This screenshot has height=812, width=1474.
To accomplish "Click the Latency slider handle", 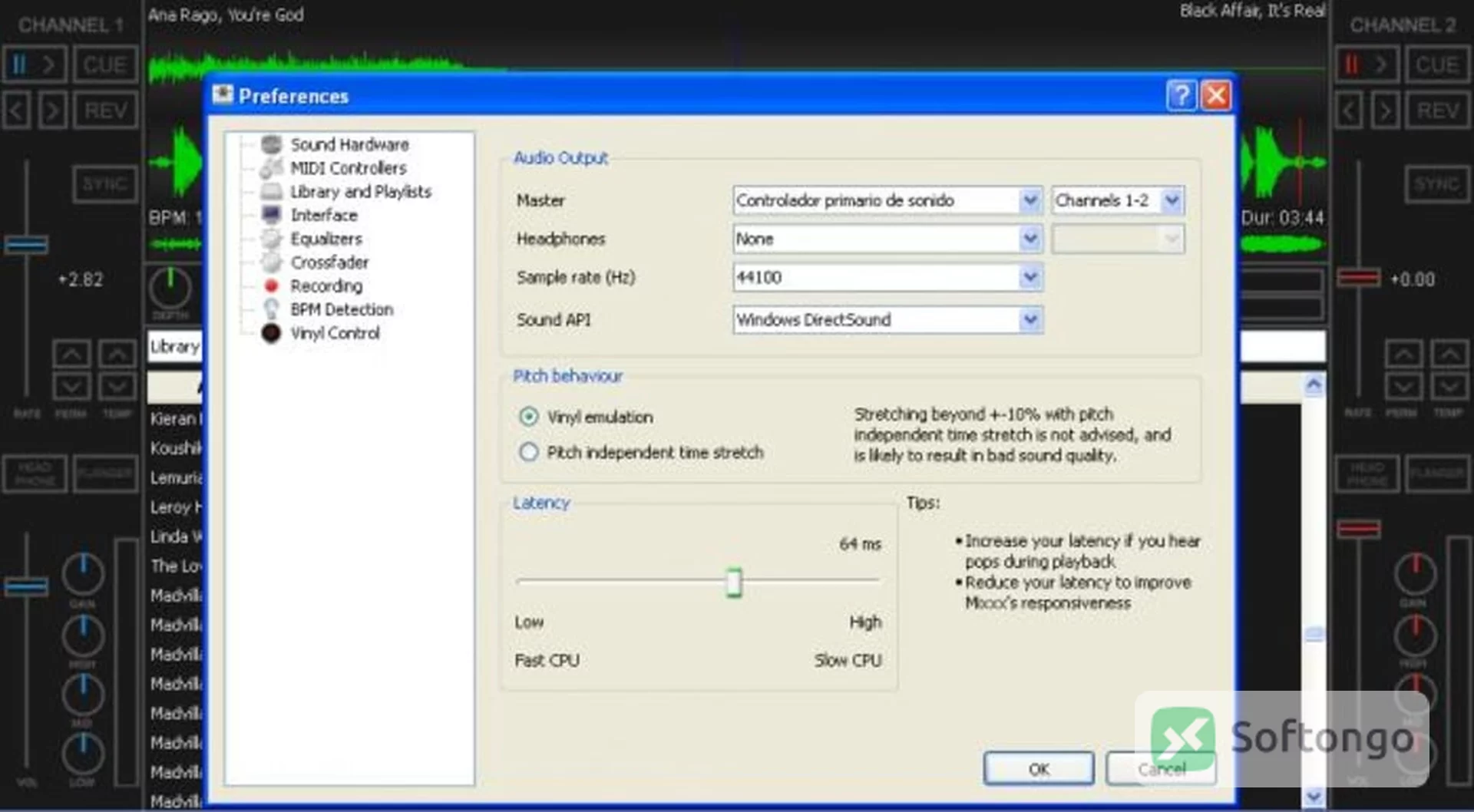I will [x=734, y=583].
